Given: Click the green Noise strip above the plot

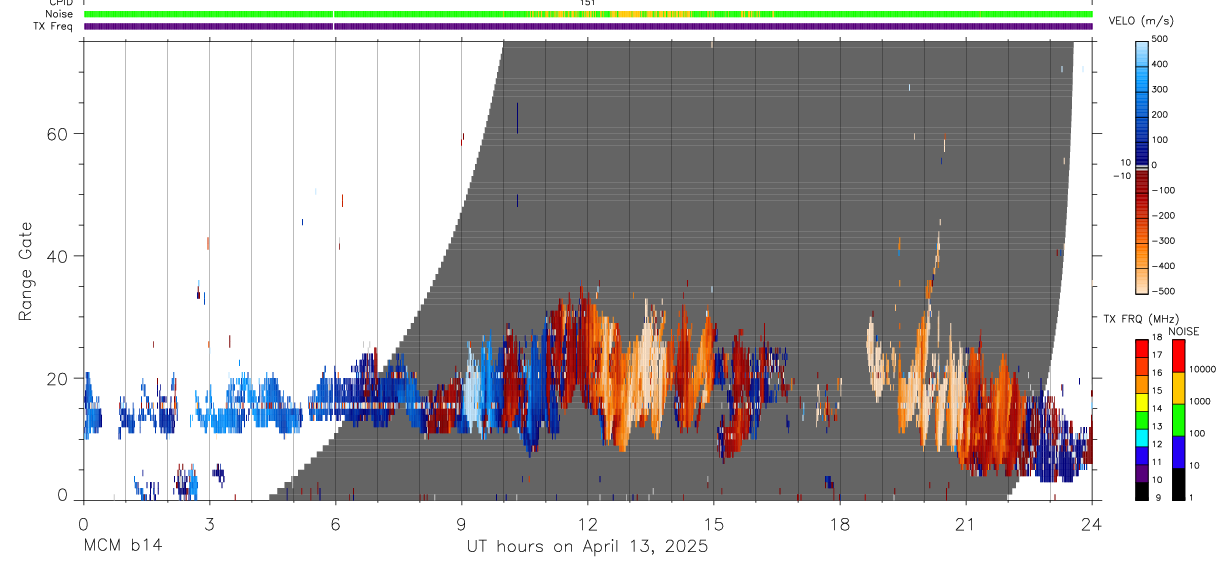Looking at the screenshot, I should pyautogui.click(x=588, y=14).
